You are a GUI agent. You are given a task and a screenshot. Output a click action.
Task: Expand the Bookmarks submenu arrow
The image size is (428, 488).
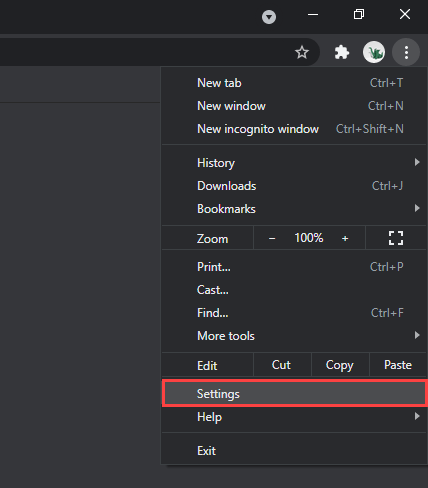(x=417, y=208)
